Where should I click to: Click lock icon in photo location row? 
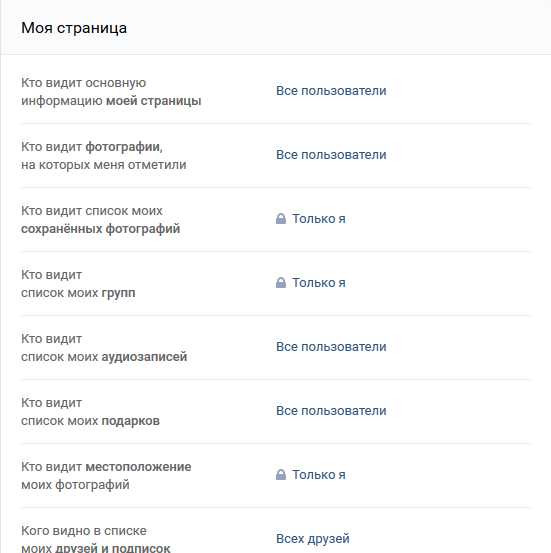(x=281, y=475)
